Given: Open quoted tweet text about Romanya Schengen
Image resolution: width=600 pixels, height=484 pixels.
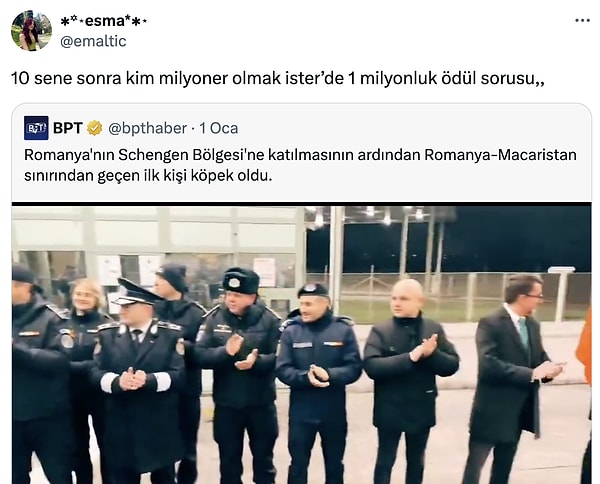Looking at the screenshot, I should pos(300,165).
